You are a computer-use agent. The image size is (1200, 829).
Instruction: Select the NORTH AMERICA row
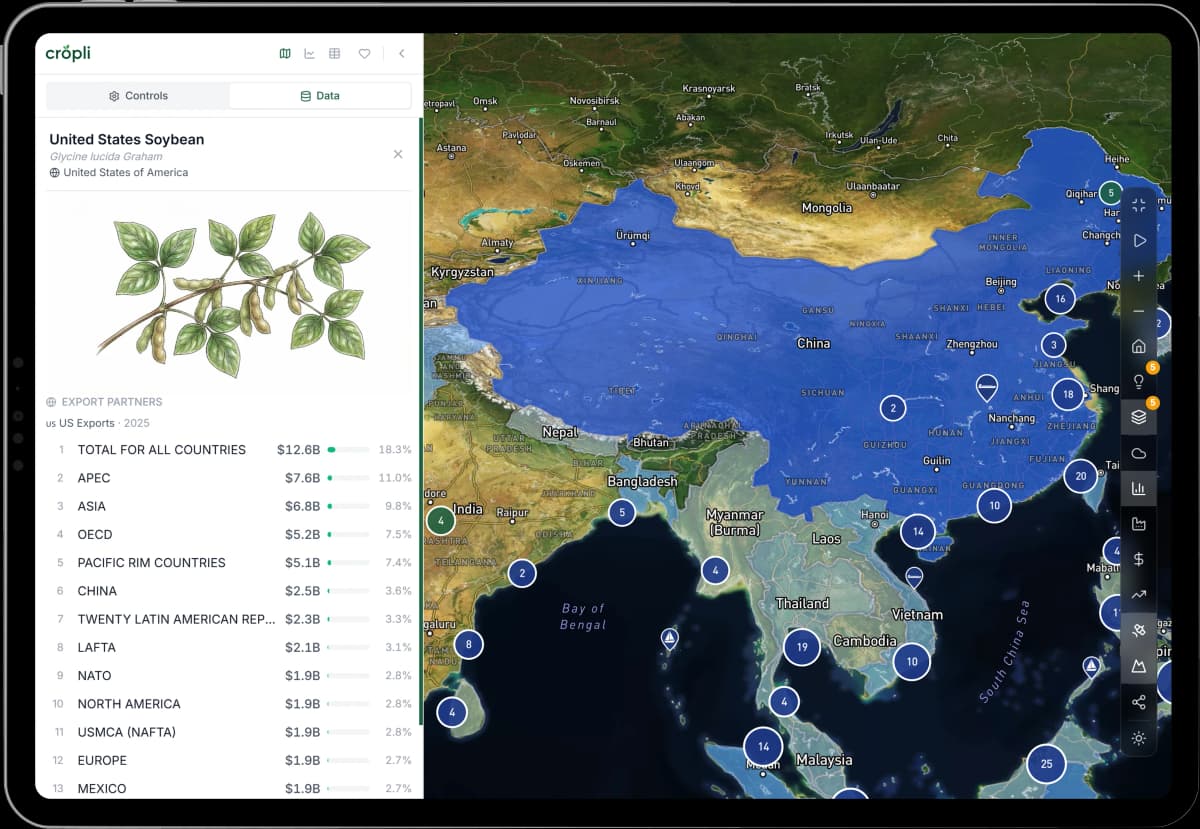click(231, 704)
